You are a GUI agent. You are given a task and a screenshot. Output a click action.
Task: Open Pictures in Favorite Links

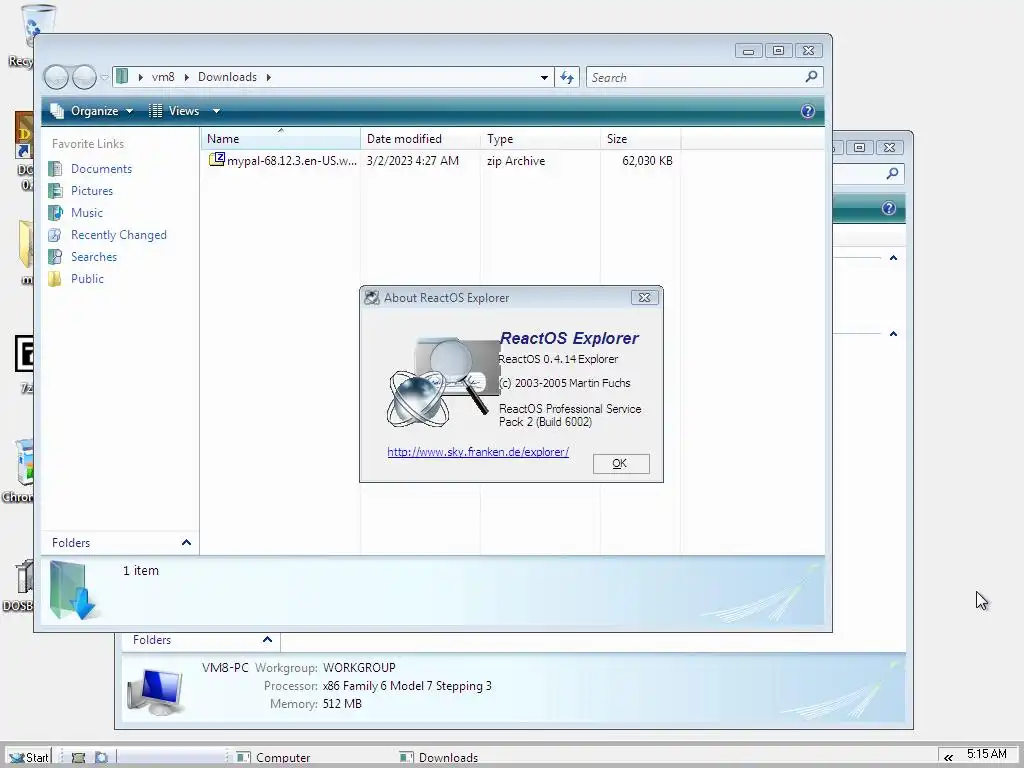(92, 191)
